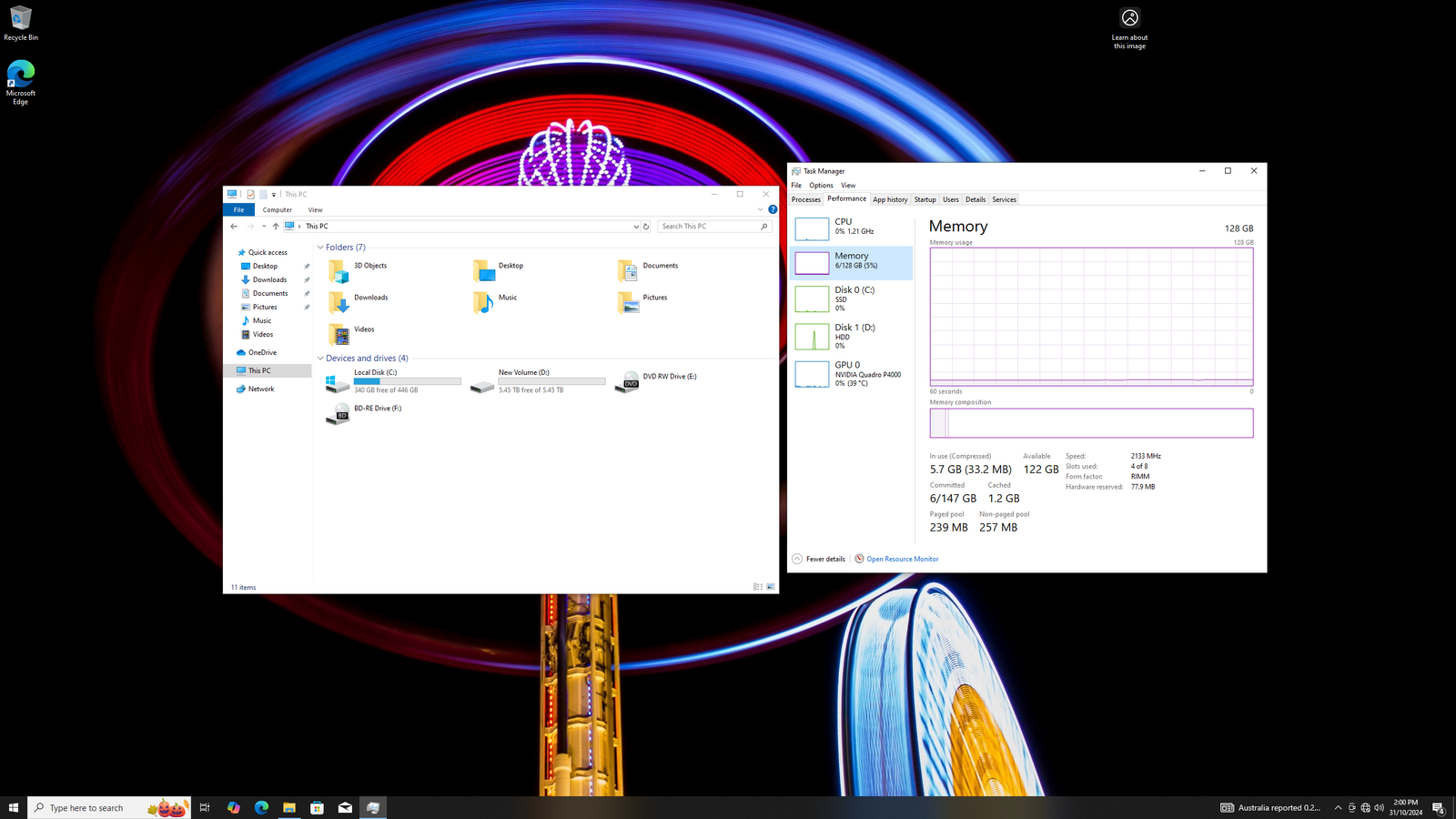Switch to the Users tab

tap(950, 199)
